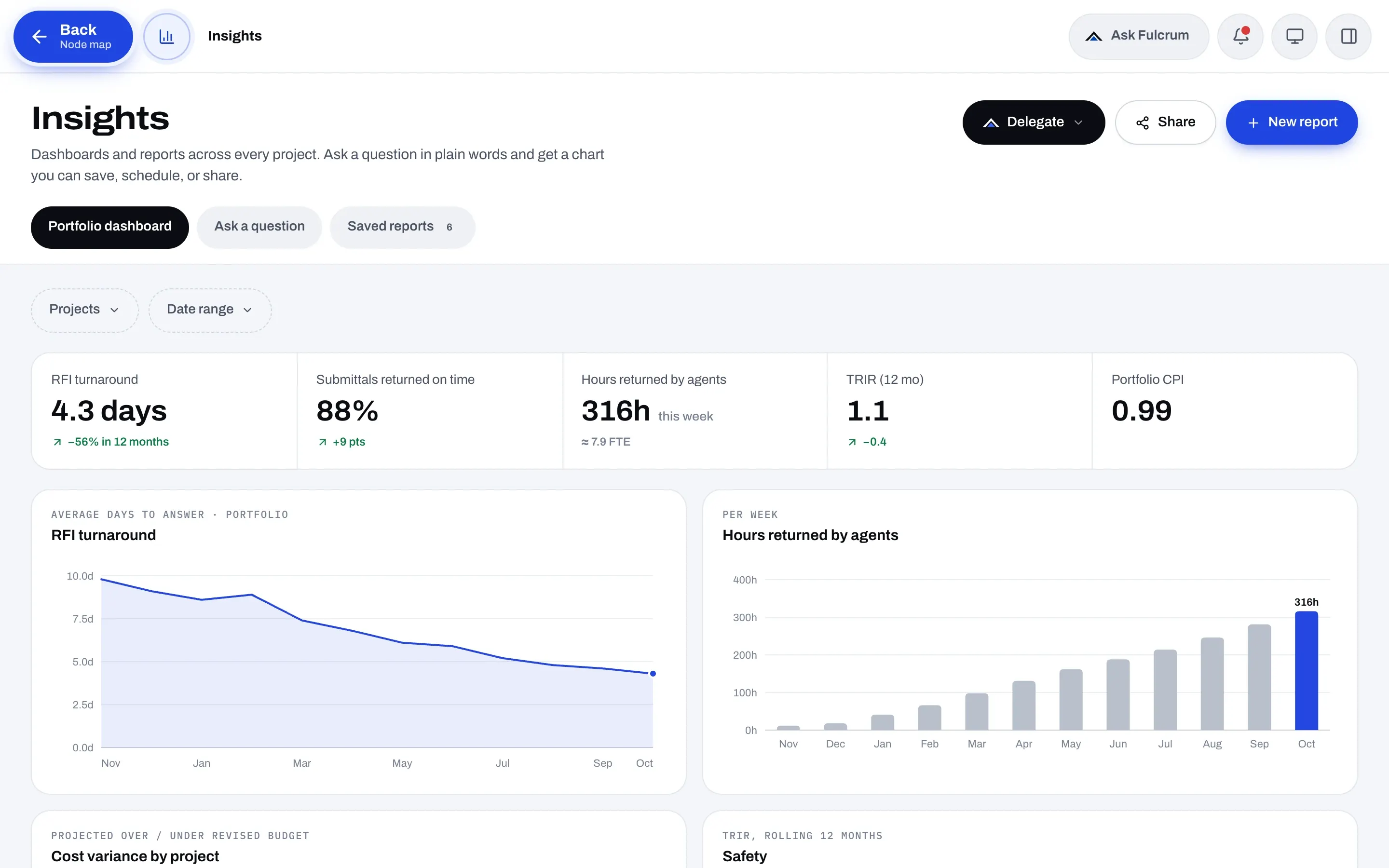Click the TRIR 1.1 value

tap(868, 411)
